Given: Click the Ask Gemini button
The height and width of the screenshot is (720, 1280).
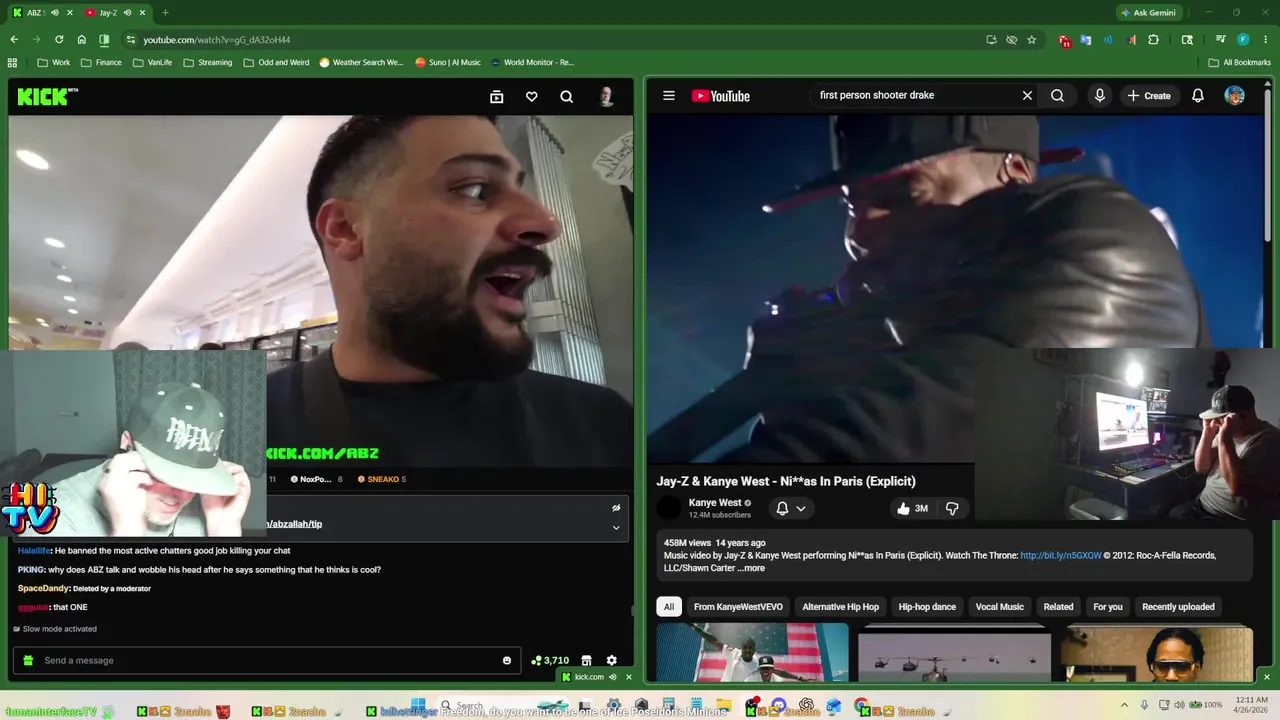Looking at the screenshot, I should 1147,13.
